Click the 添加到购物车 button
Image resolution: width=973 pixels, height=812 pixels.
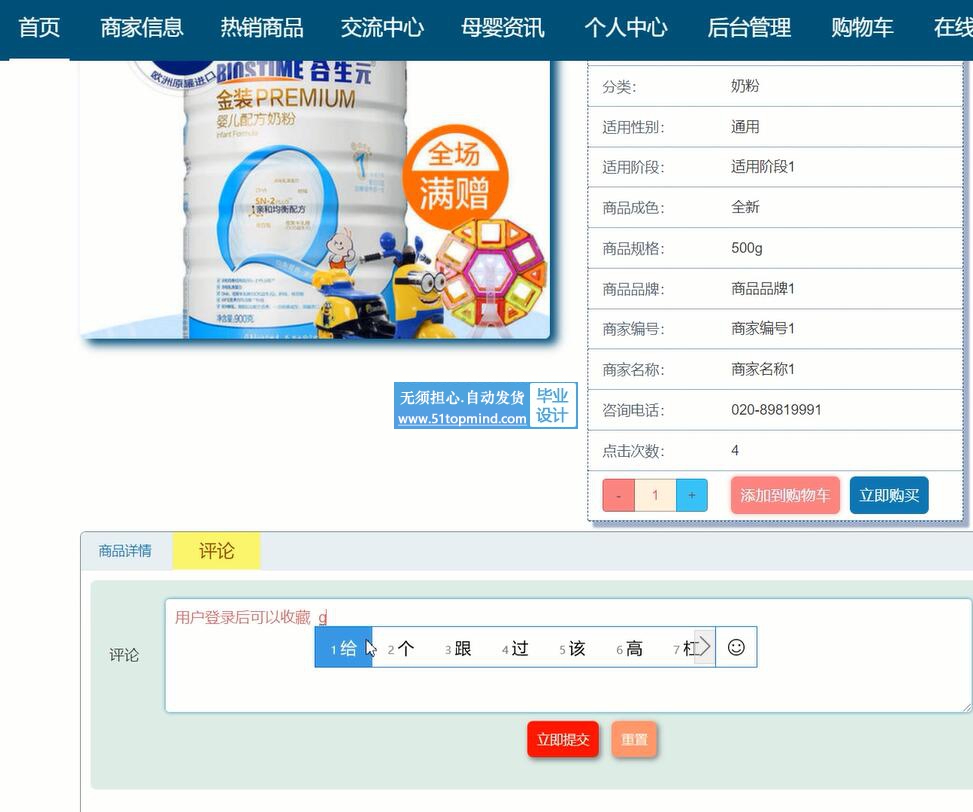(x=785, y=495)
